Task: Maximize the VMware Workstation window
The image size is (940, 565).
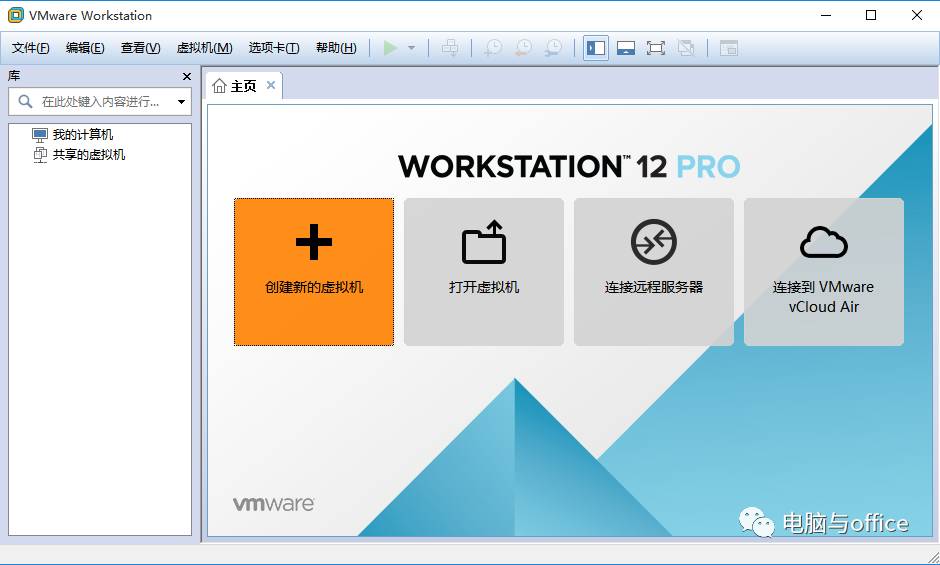Action: (x=871, y=16)
